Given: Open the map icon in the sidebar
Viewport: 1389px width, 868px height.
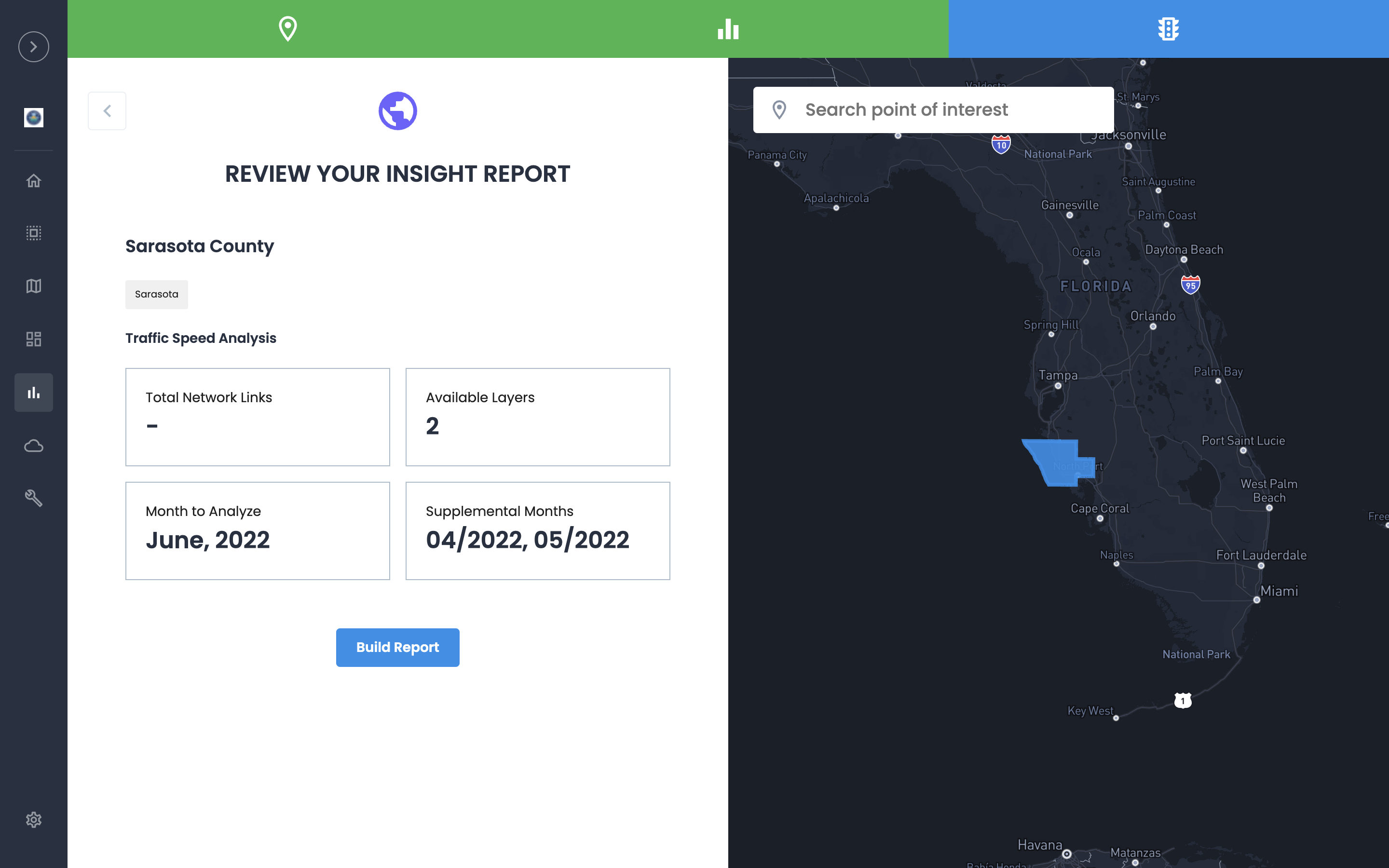Looking at the screenshot, I should (33, 286).
